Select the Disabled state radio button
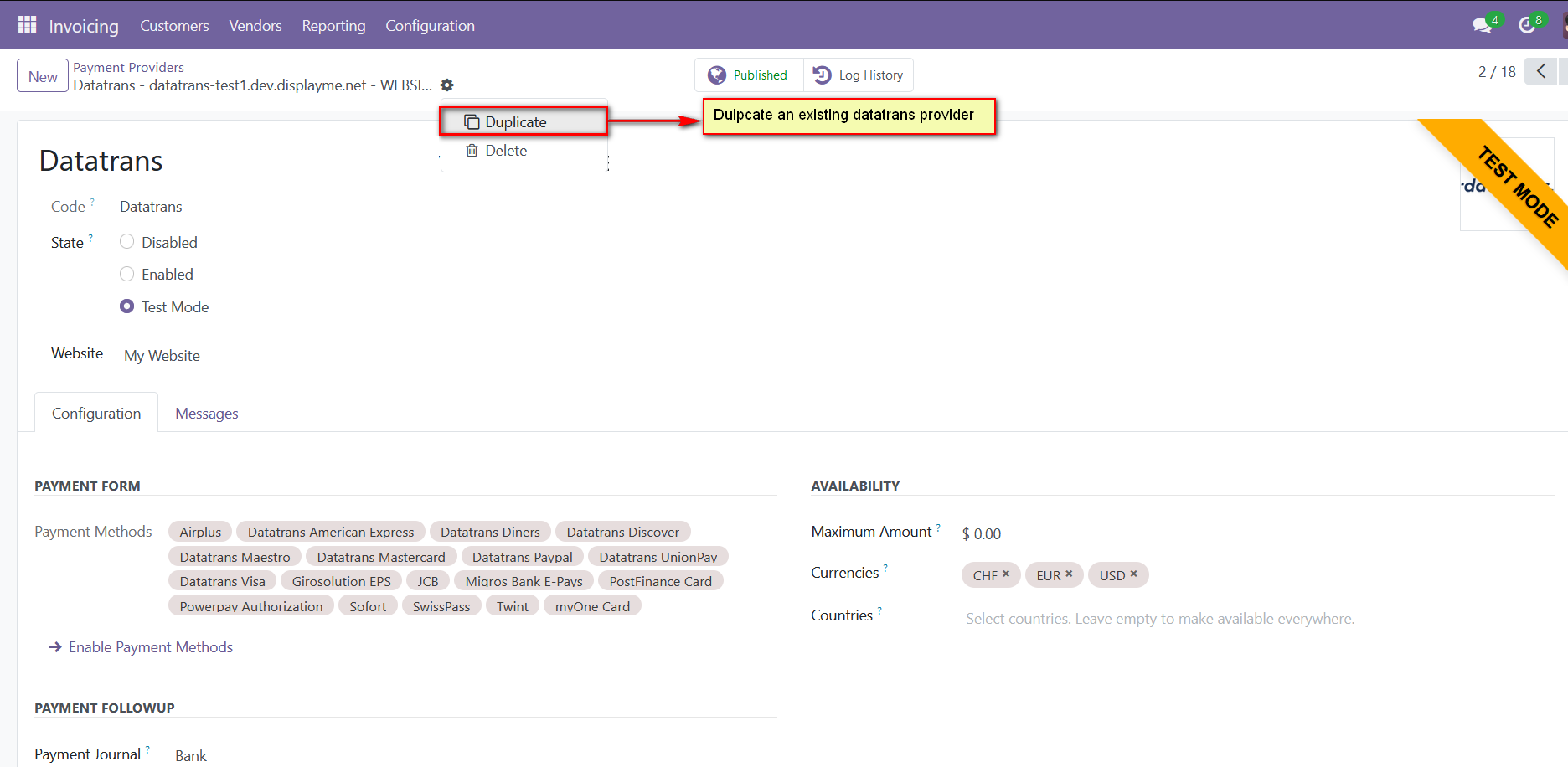The width and height of the screenshot is (1568, 767). tap(126, 241)
